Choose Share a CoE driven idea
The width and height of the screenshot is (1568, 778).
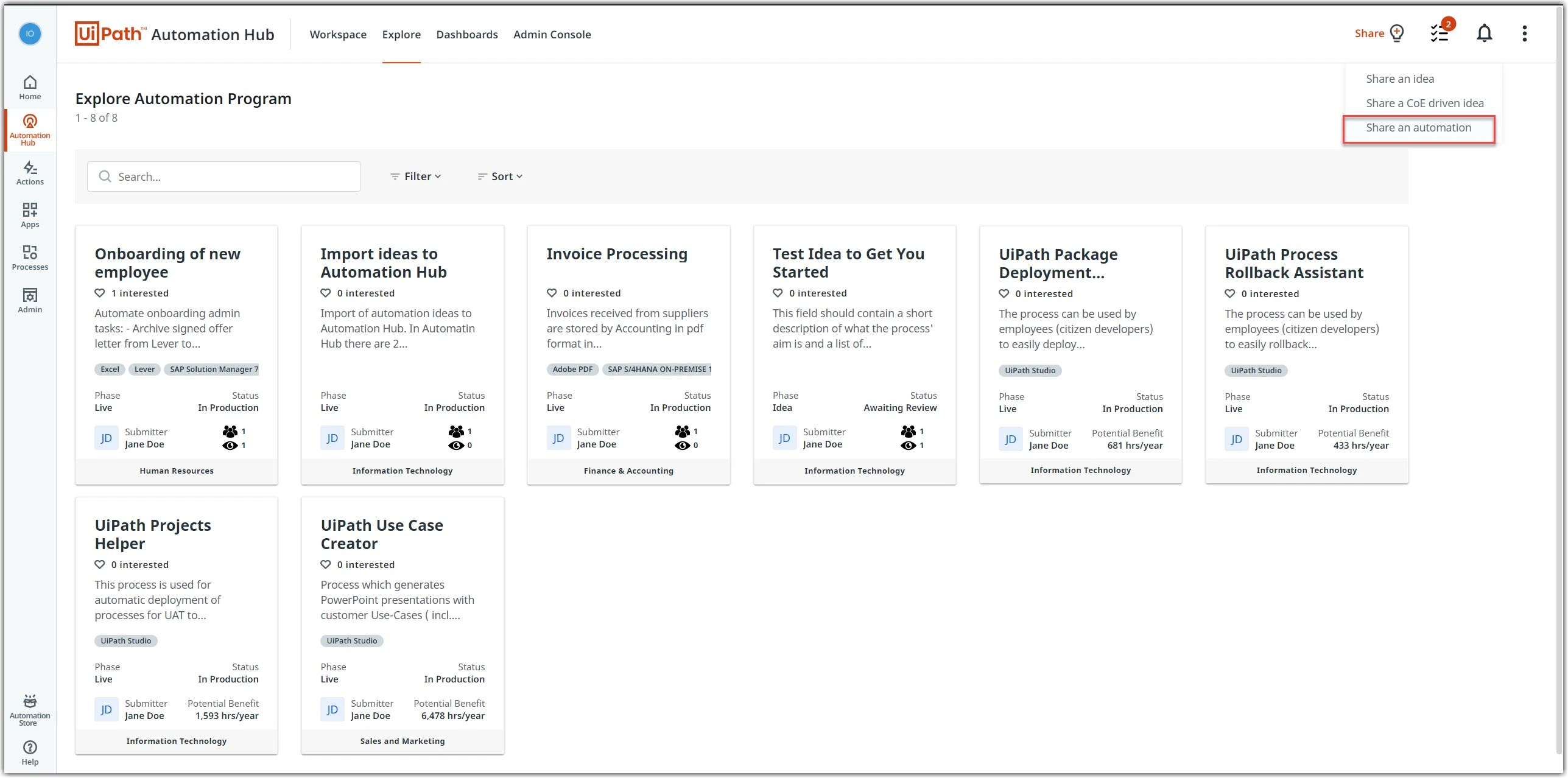click(1424, 103)
